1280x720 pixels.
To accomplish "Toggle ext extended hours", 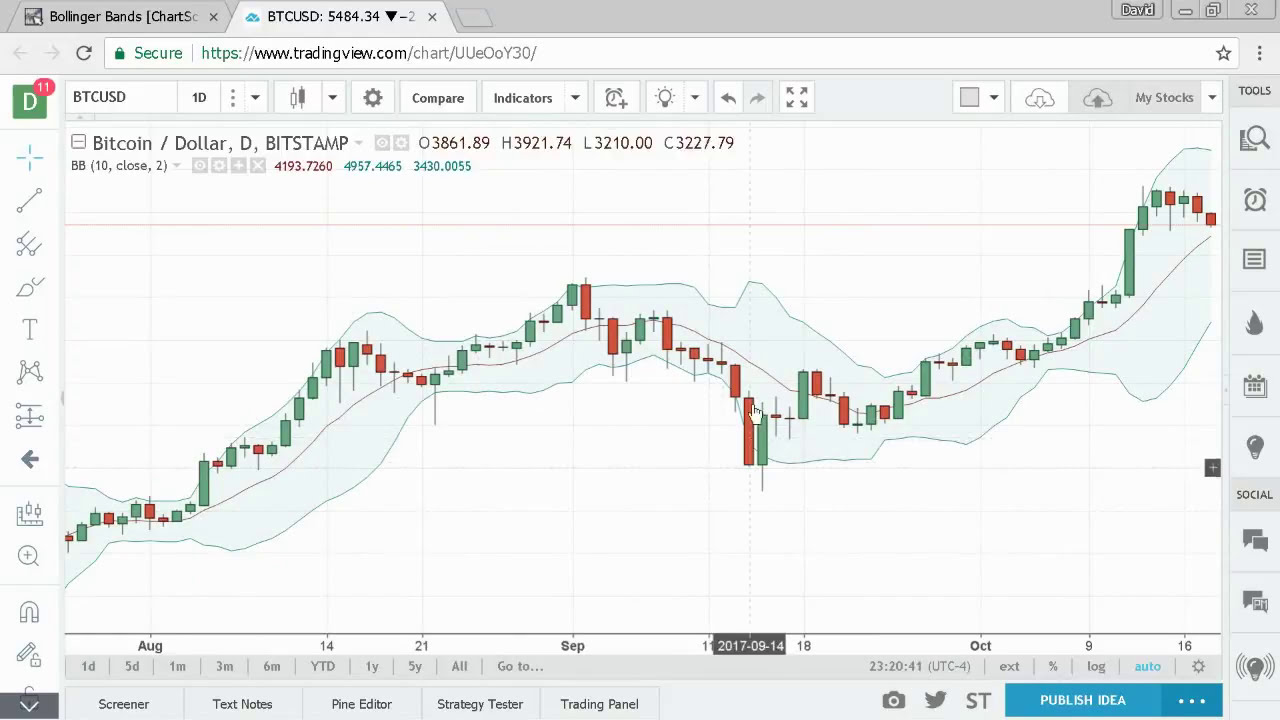I will click(1010, 666).
